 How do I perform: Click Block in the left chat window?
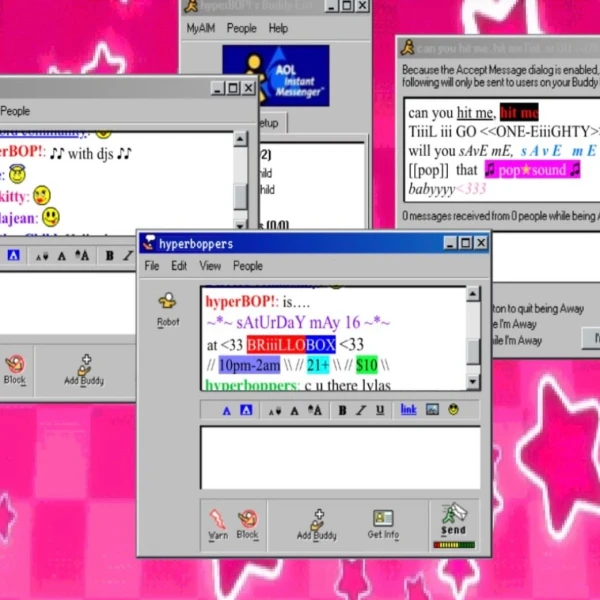click(15, 369)
